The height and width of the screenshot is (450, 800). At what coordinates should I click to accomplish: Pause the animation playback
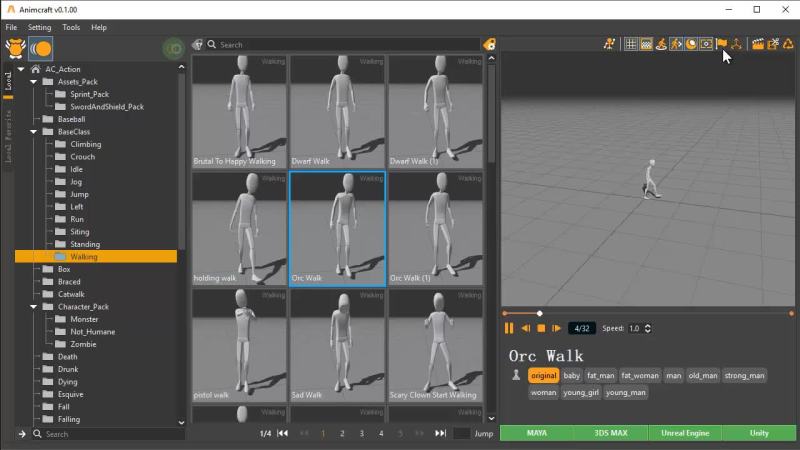[x=509, y=329]
